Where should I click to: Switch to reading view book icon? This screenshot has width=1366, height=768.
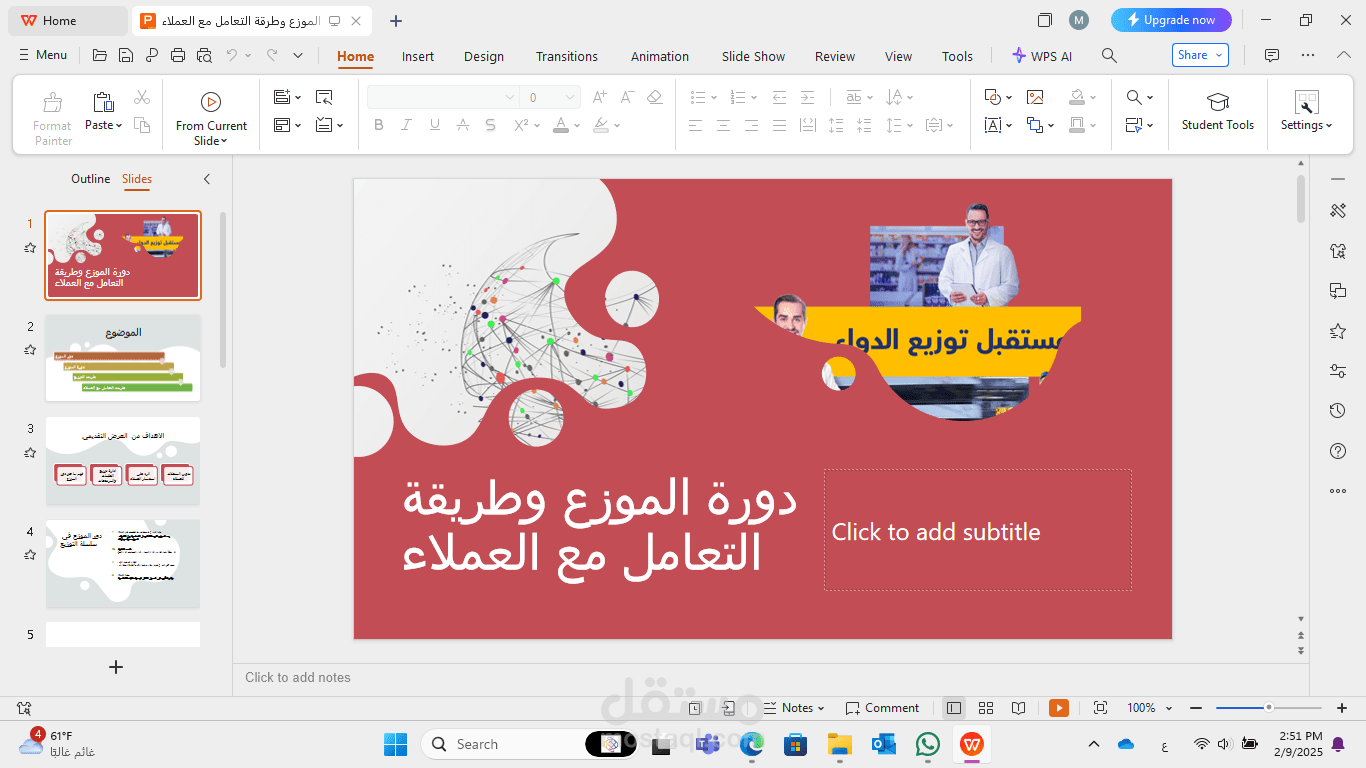1018,708
